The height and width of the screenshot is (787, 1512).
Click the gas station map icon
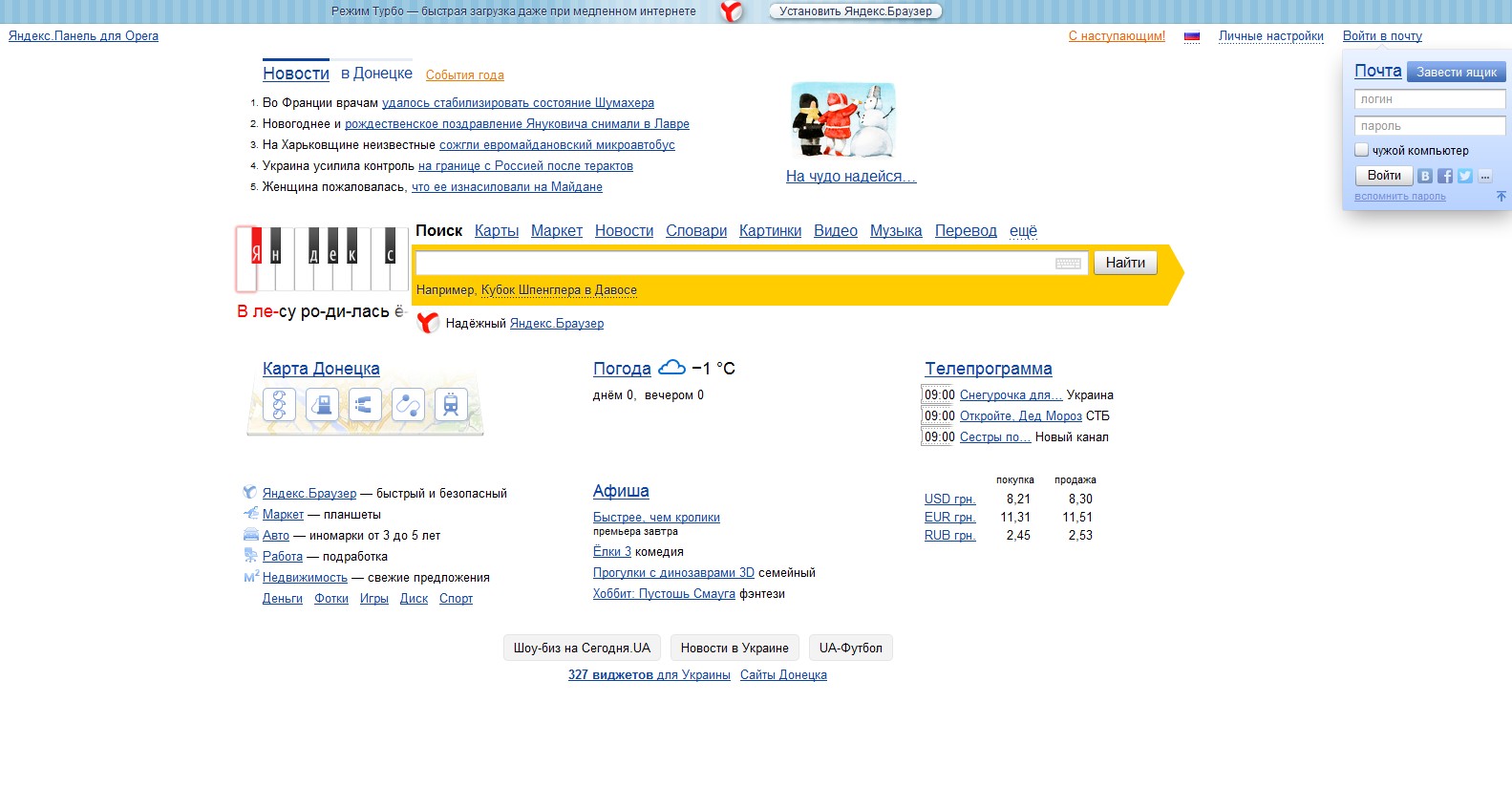(x=323, y=405)
